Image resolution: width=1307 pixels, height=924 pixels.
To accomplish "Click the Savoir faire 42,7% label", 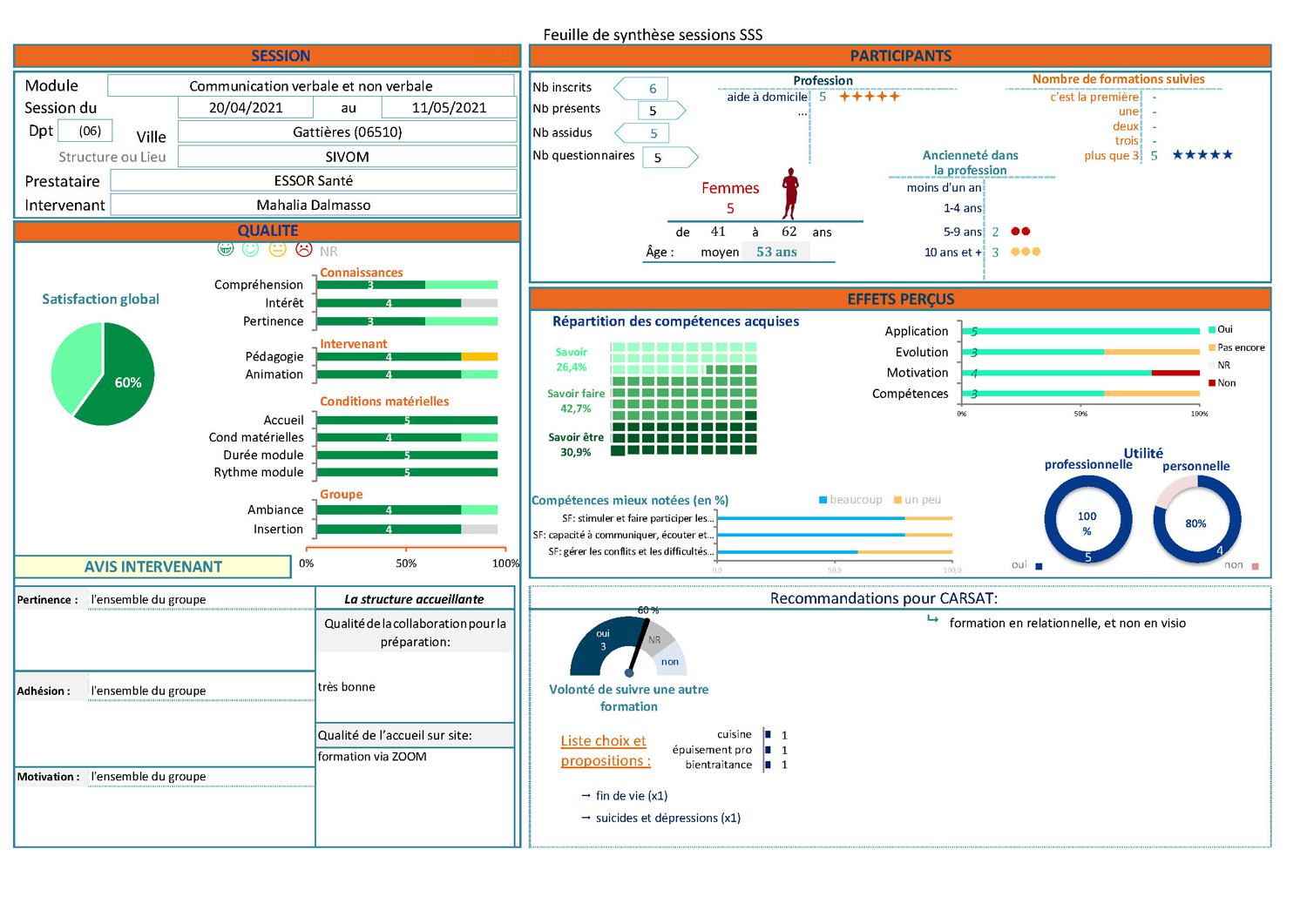I will point(575,401).
